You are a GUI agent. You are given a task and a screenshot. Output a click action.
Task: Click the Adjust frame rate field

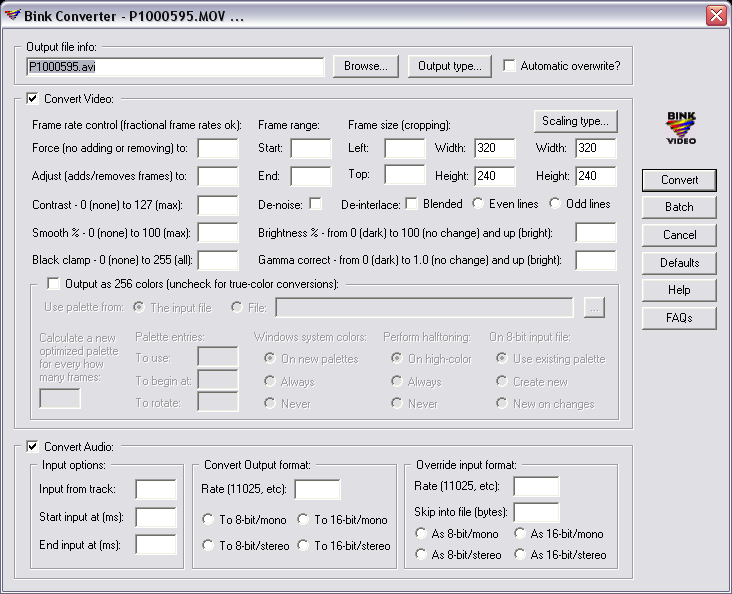click(x=218, y=177)
